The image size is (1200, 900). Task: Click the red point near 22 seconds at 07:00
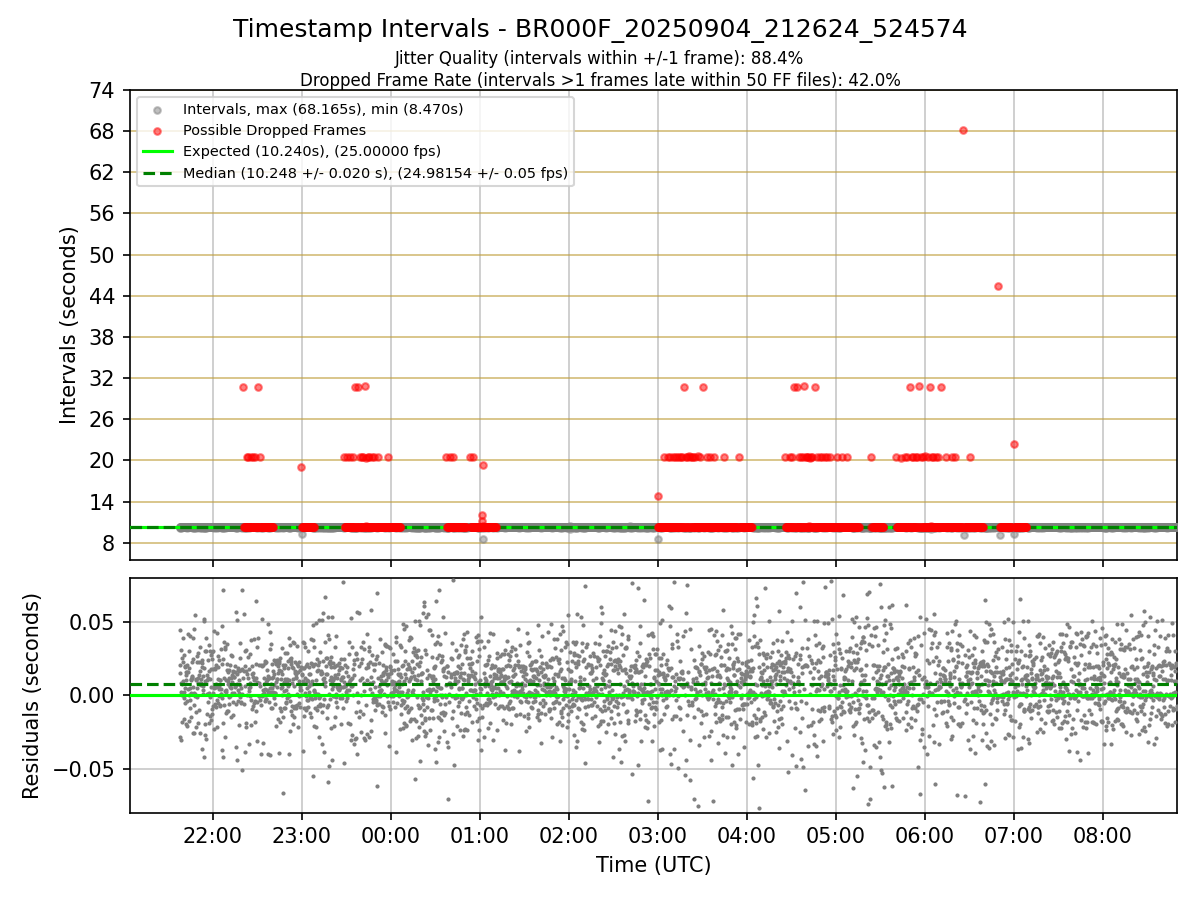1014,444
